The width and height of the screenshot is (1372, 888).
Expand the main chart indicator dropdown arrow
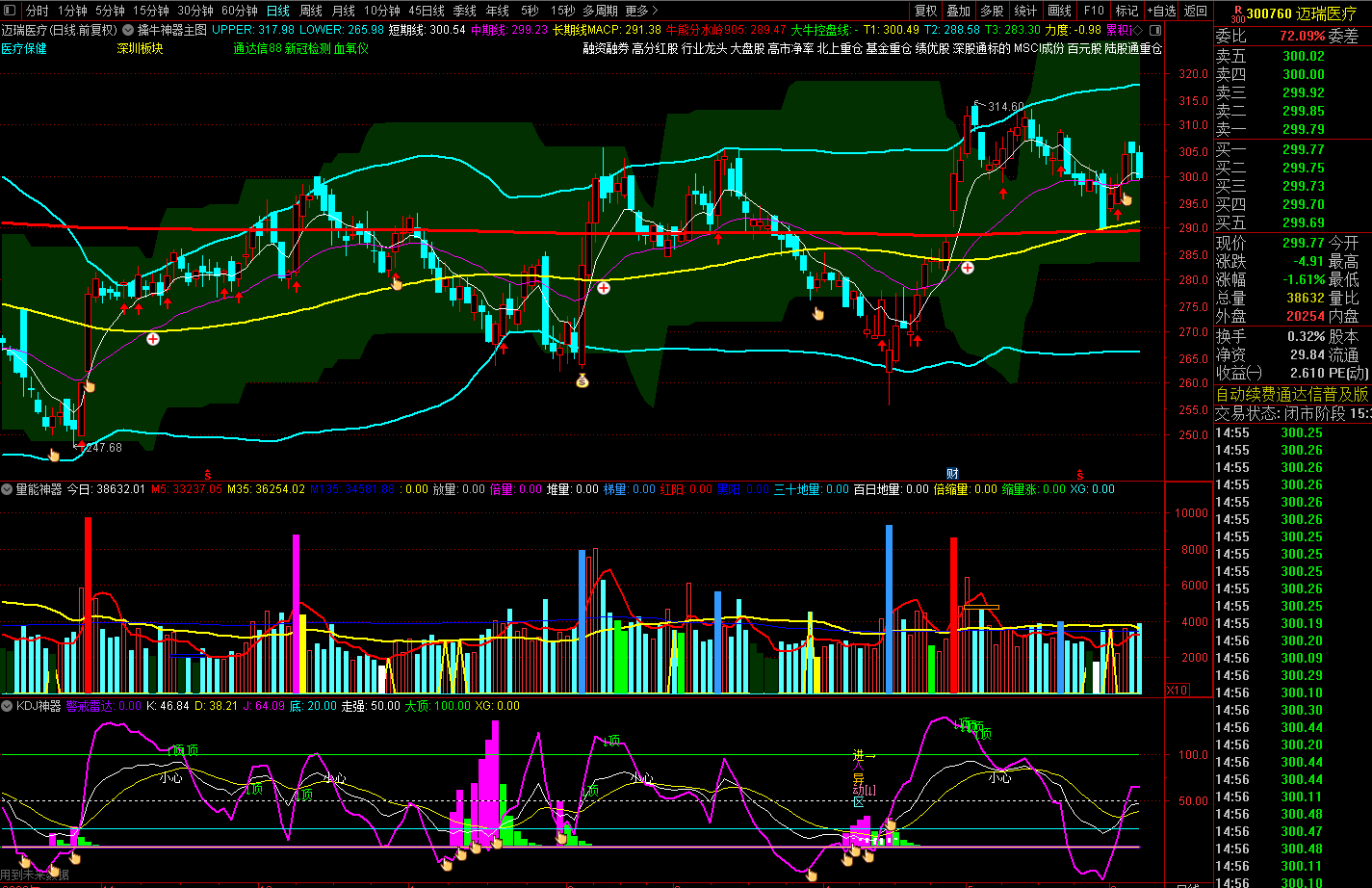coord(128,30)
